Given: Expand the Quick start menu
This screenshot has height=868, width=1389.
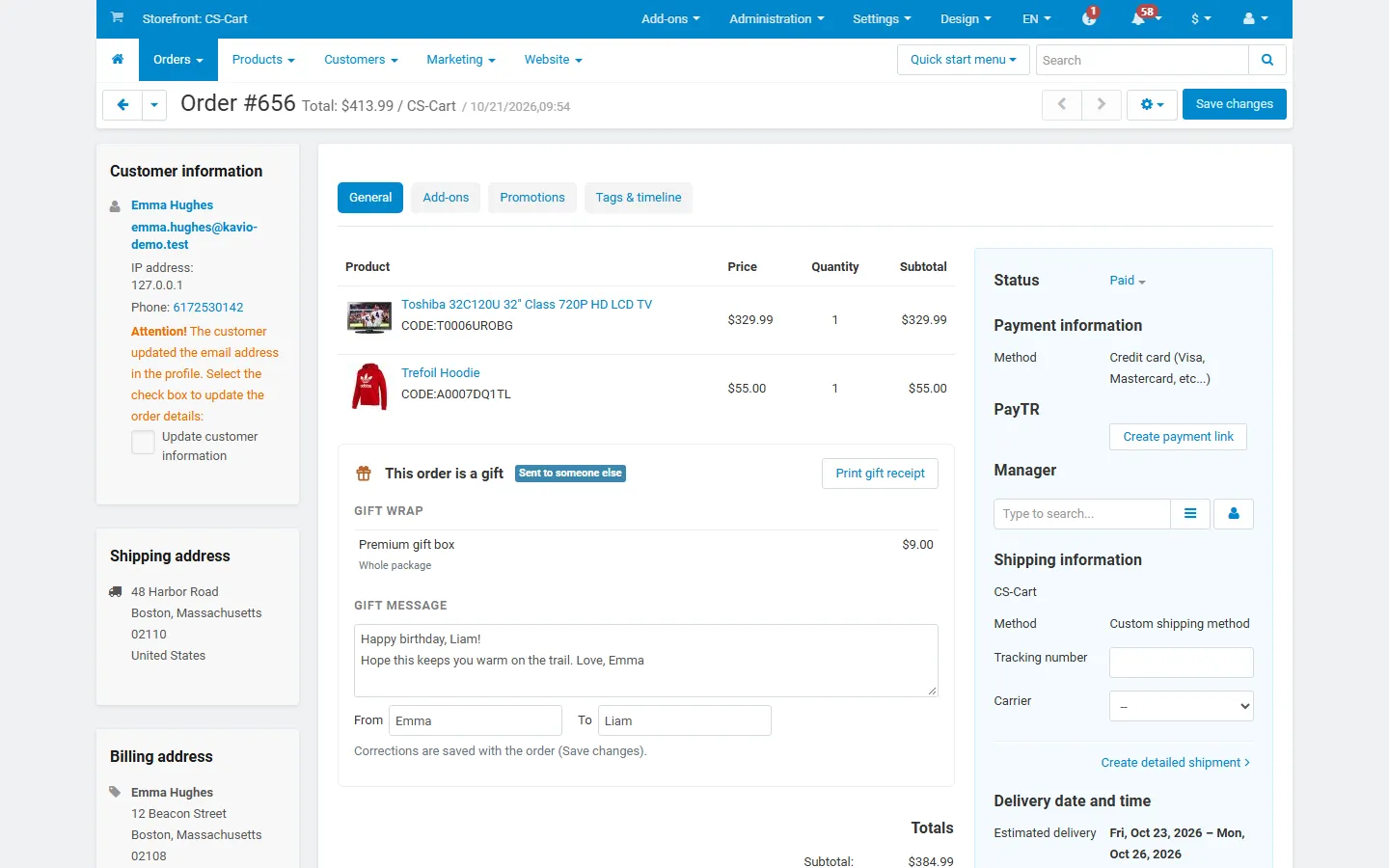Looking at the screenshot, I should tap(963, 60).
